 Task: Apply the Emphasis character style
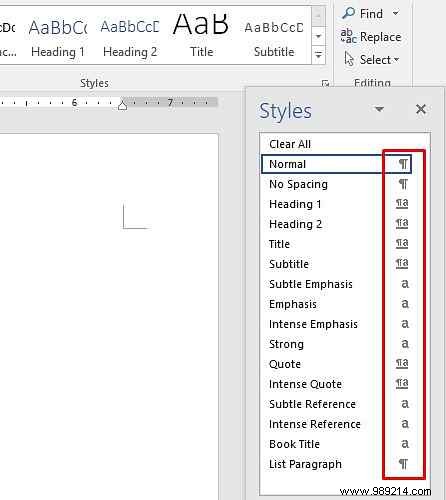coord(336,304)
